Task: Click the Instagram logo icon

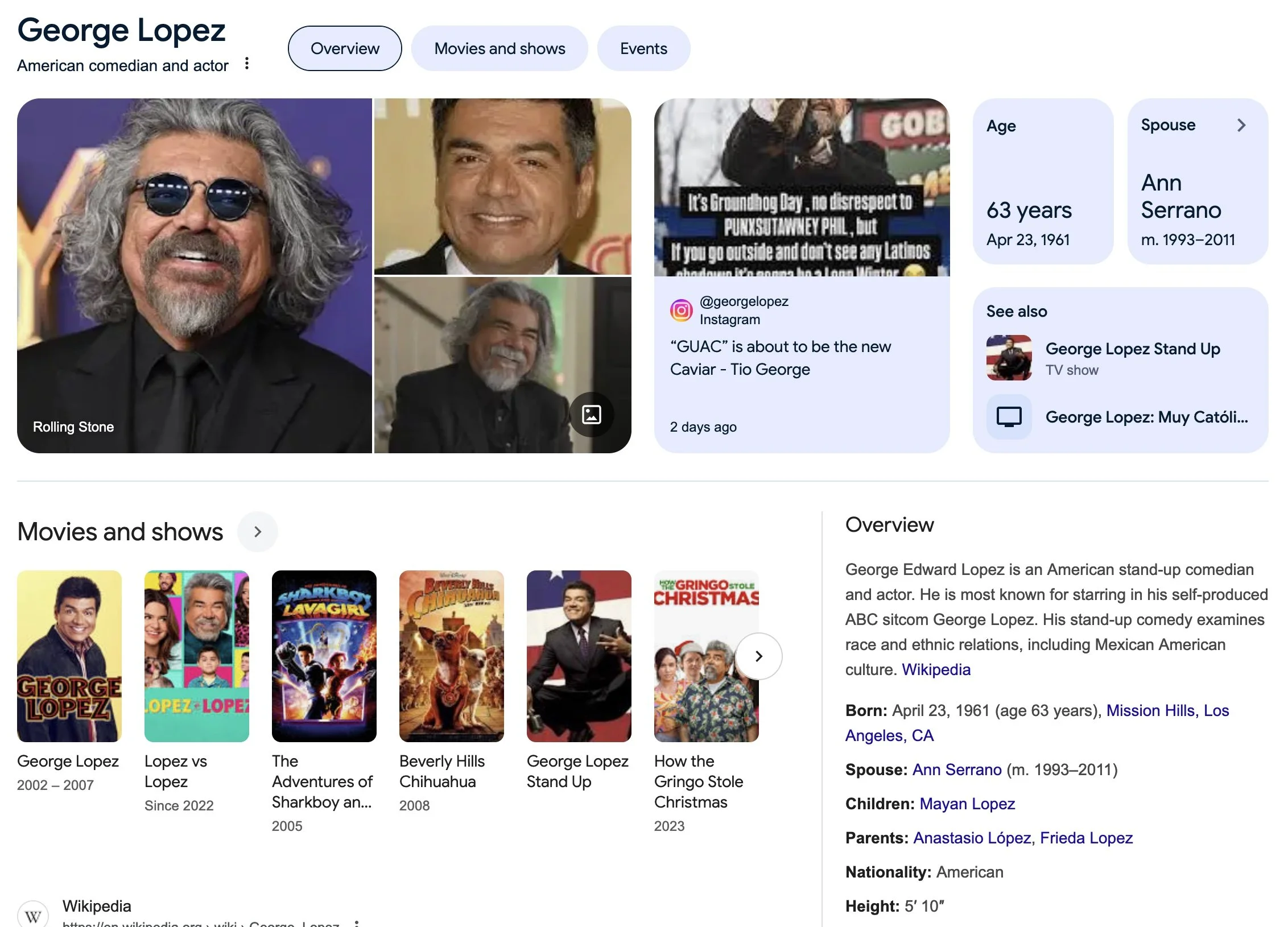Action: pos(681,311)
